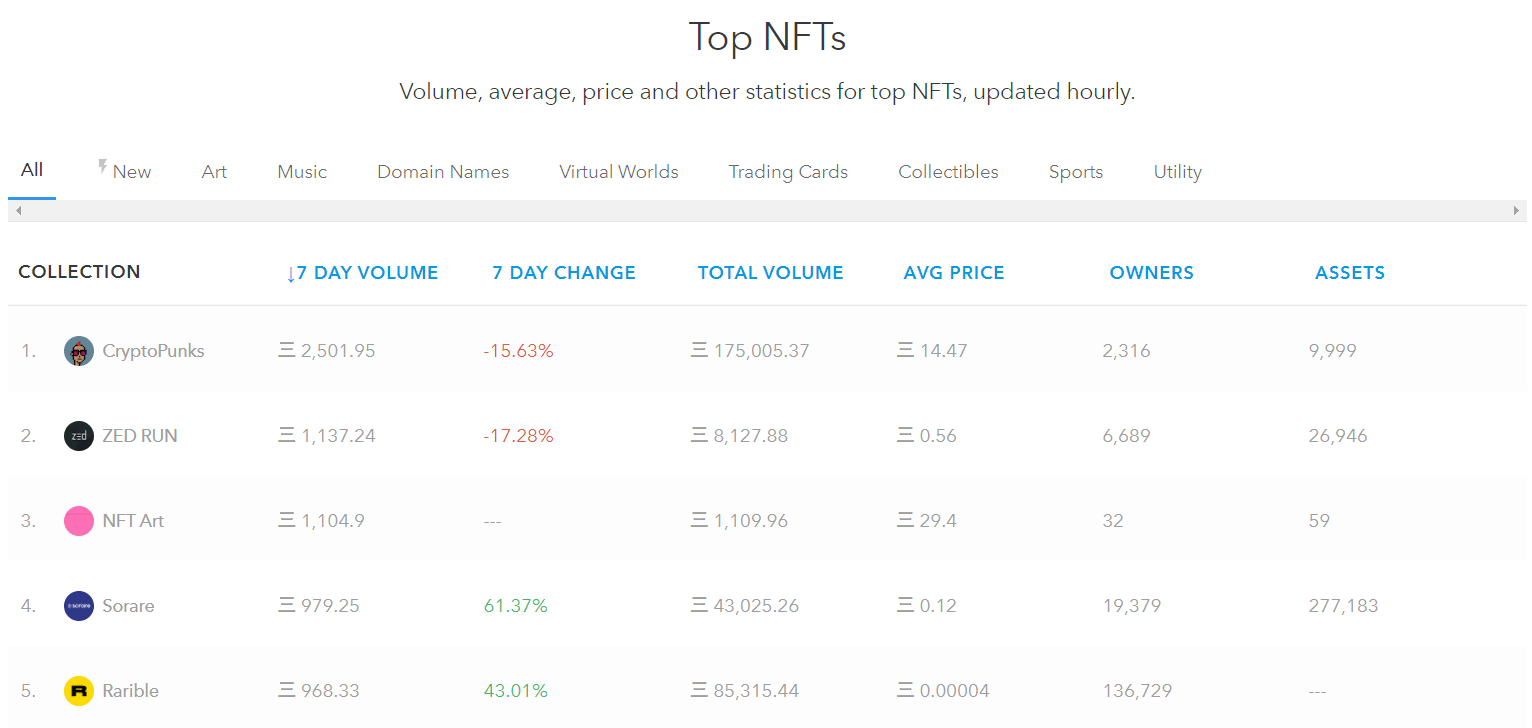Click the ZED RUN logo icon

(x=79, y=436)
